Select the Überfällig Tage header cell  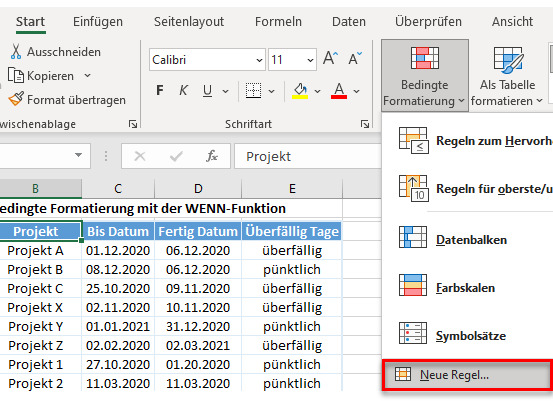click(x=292, y=231)
